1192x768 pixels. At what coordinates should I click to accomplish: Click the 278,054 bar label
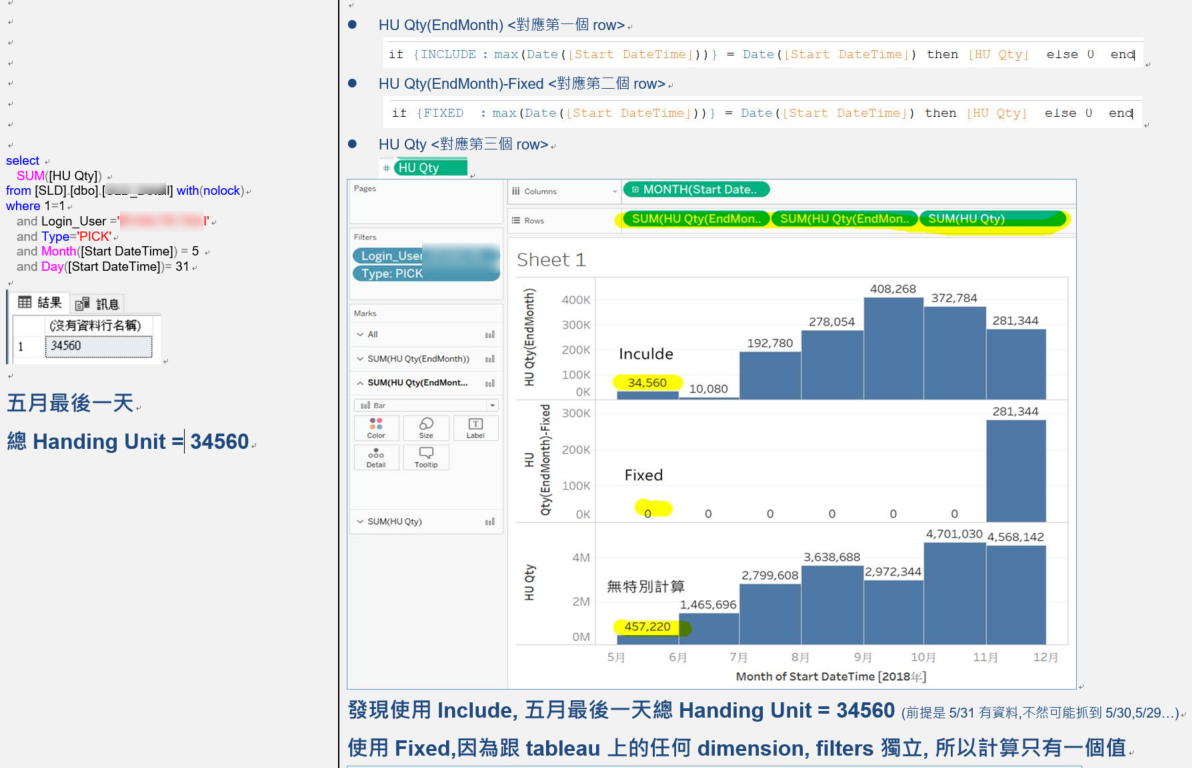[832, 322]
